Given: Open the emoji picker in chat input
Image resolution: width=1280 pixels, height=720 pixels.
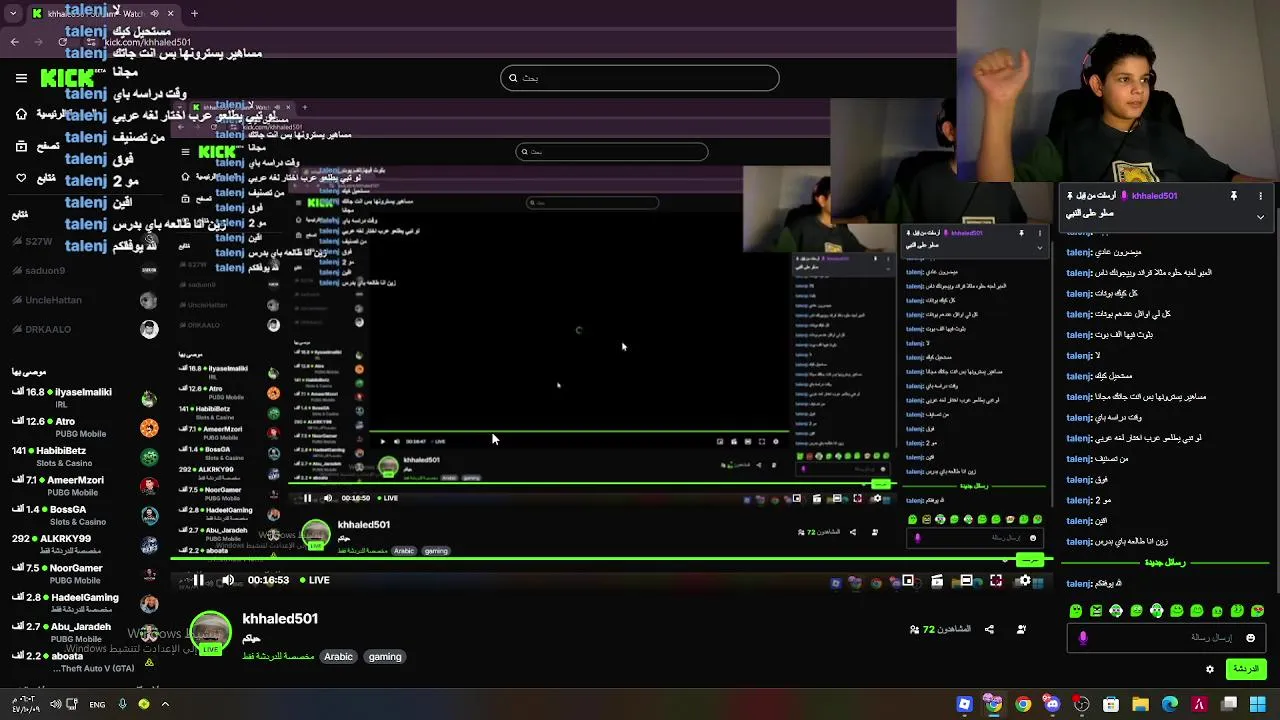Looking at the screenshot, I should (1250, 638).
